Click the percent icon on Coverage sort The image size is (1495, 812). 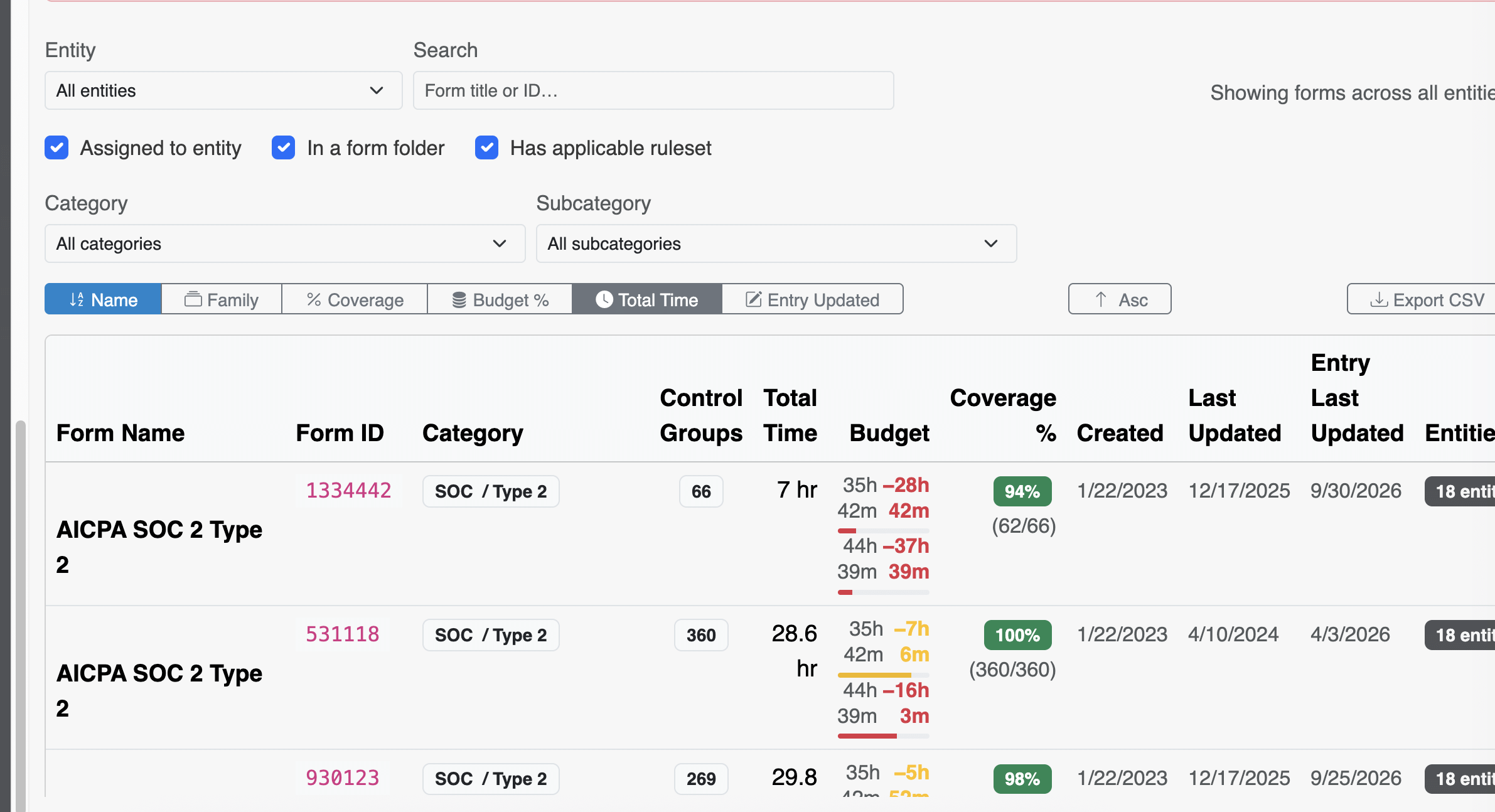point(314,299)
